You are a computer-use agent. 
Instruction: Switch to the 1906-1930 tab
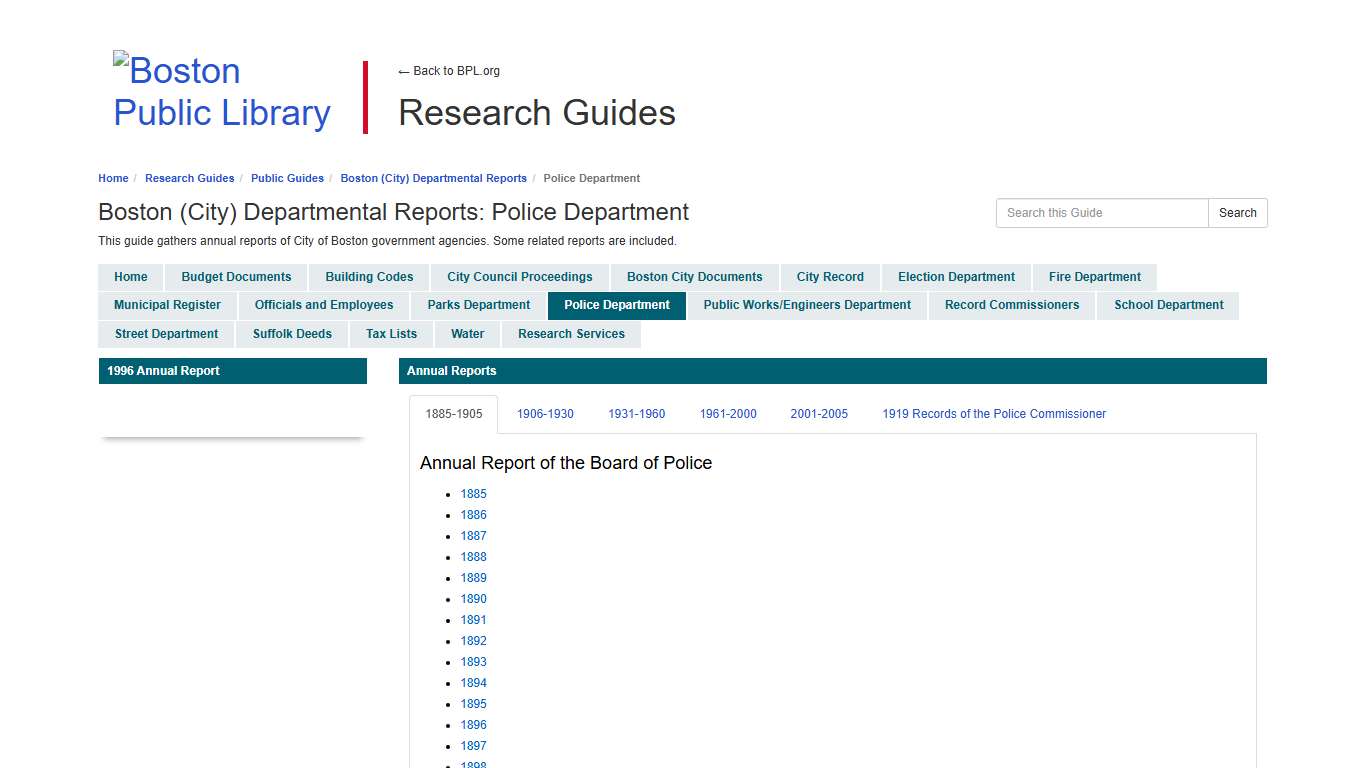(545, 413)
